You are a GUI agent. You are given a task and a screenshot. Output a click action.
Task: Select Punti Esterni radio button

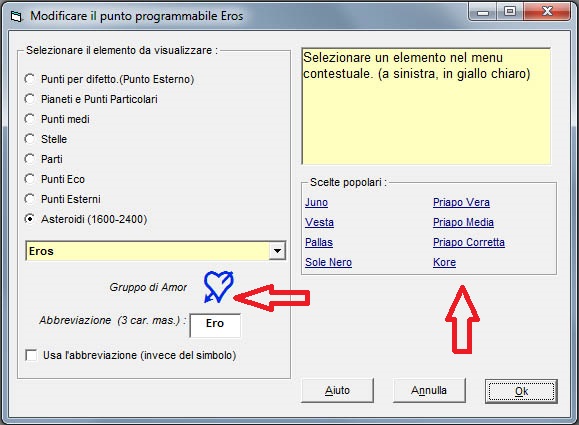pyautogui.click(x=30, y=199)
